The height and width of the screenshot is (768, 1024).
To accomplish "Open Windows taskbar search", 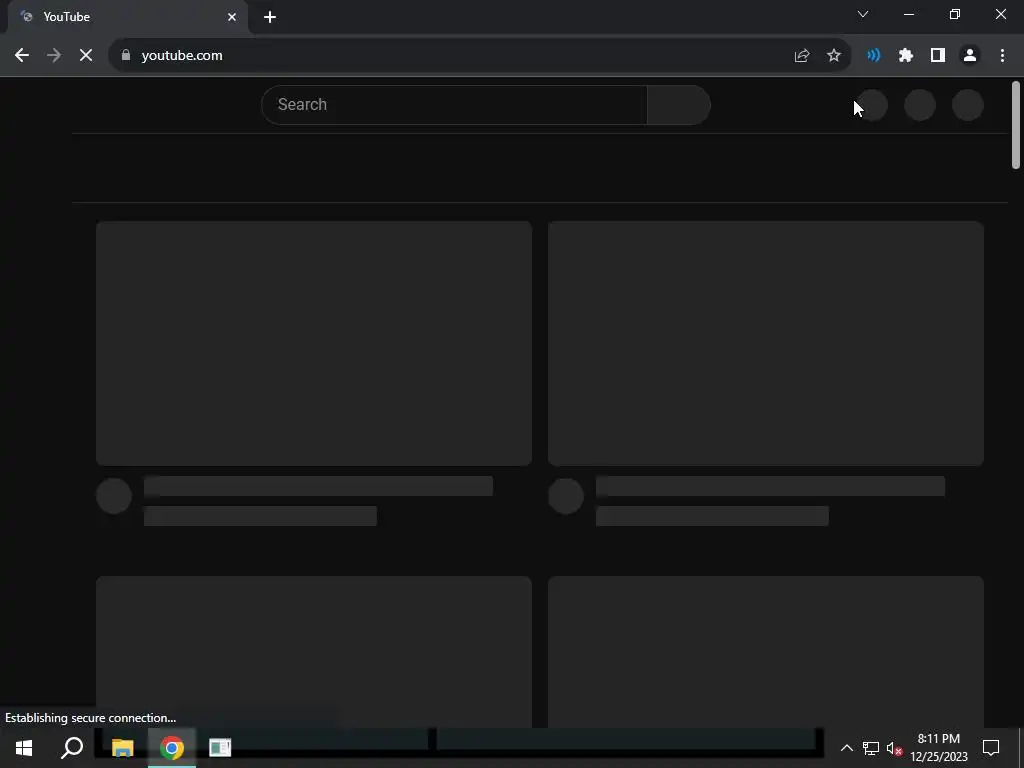I will click(x=72, y=748).
